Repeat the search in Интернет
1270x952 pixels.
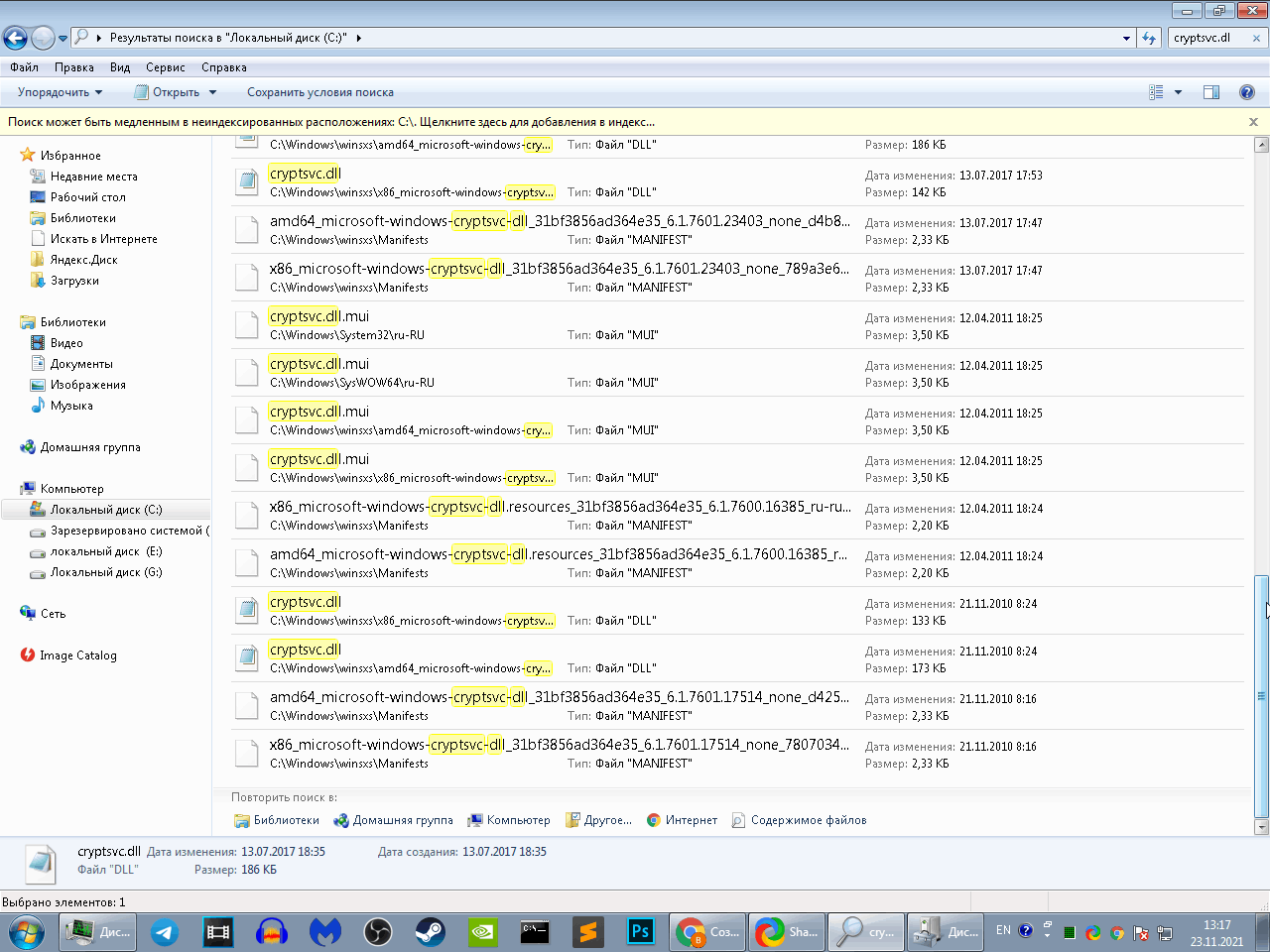(x=682, y=820)
